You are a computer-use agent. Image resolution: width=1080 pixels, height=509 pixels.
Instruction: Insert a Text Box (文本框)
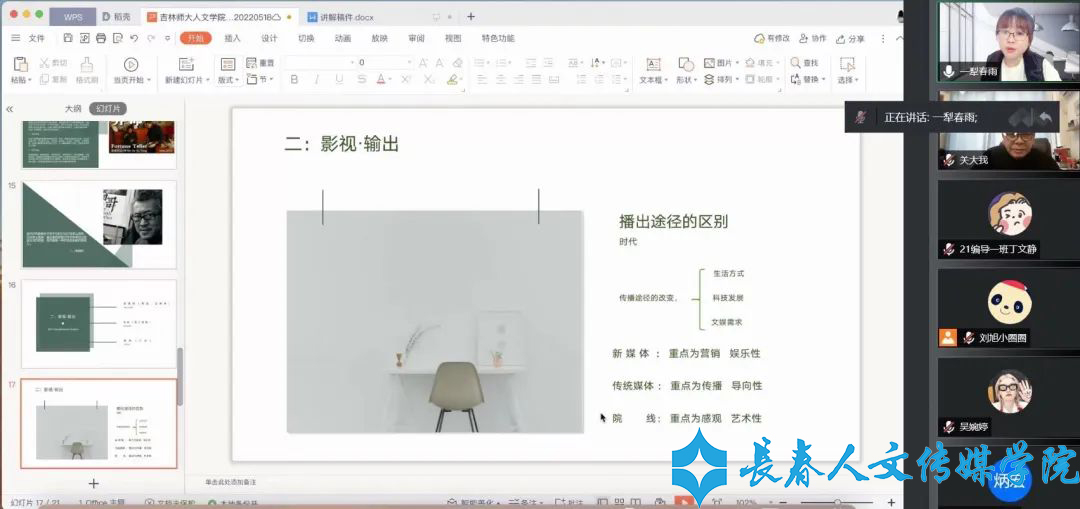click(651, 64)
